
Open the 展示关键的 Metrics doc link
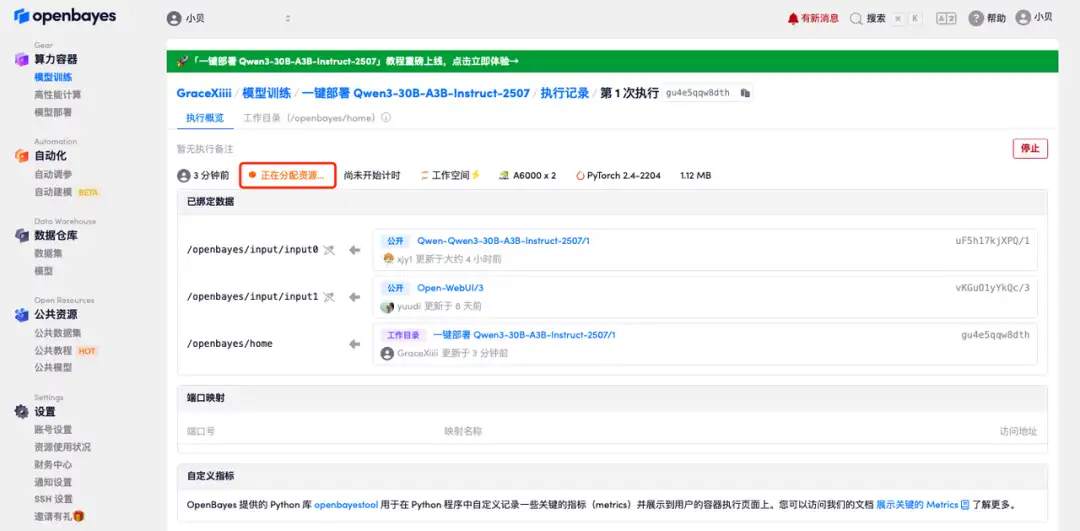917,505
